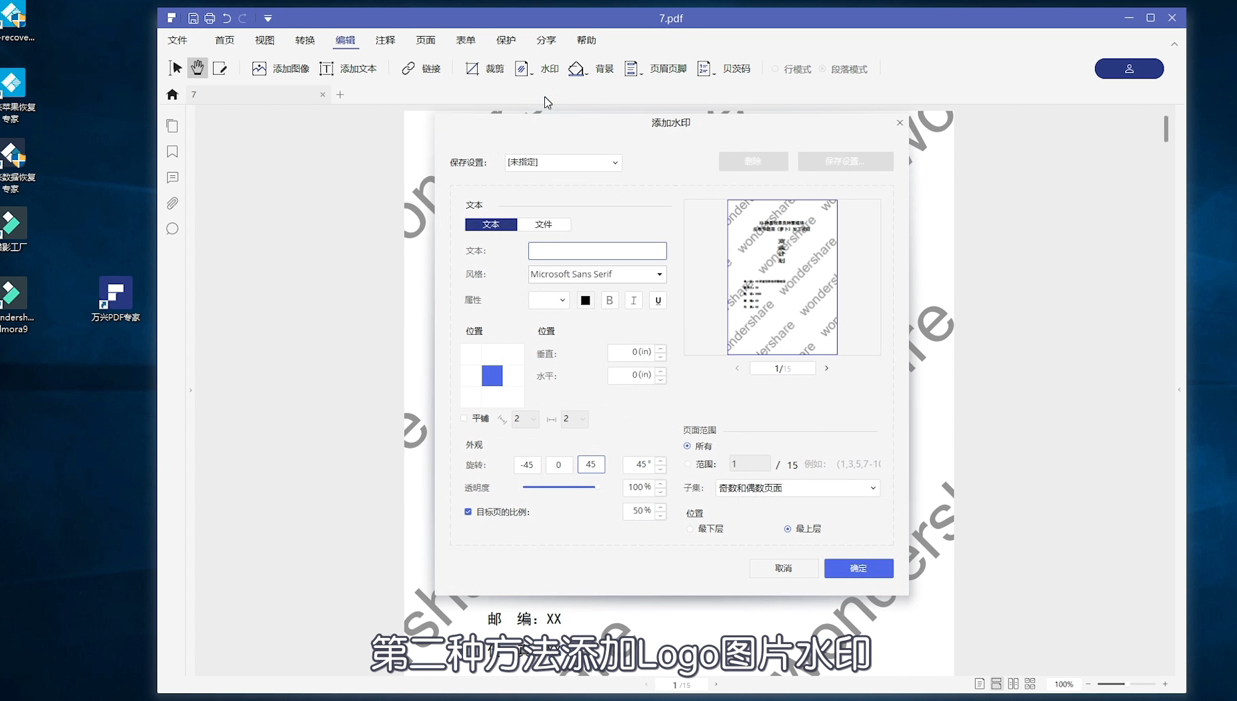Click the black text color swatch

click(x=585, y=300)
